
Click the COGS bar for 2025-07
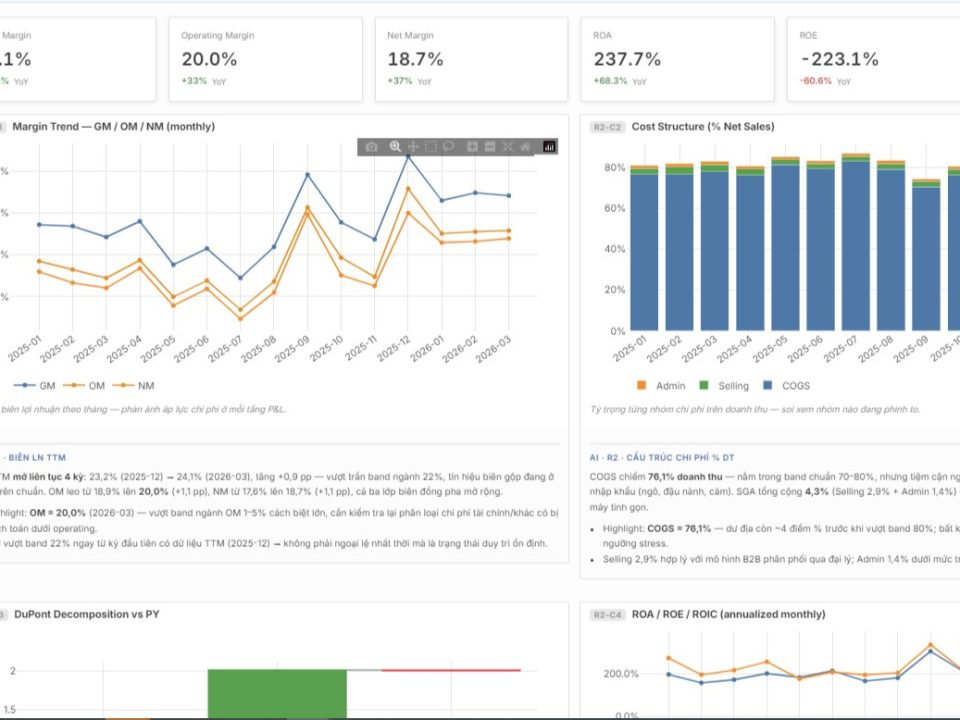click(856, 246)
